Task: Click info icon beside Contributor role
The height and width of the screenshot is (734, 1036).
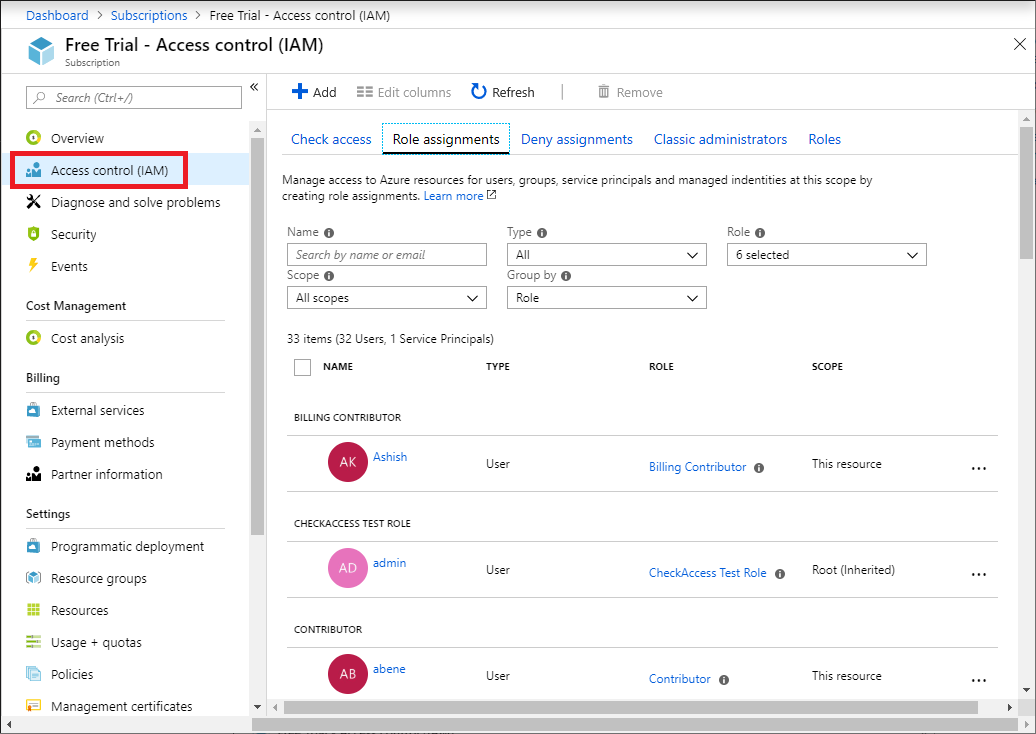Action: 723,680
